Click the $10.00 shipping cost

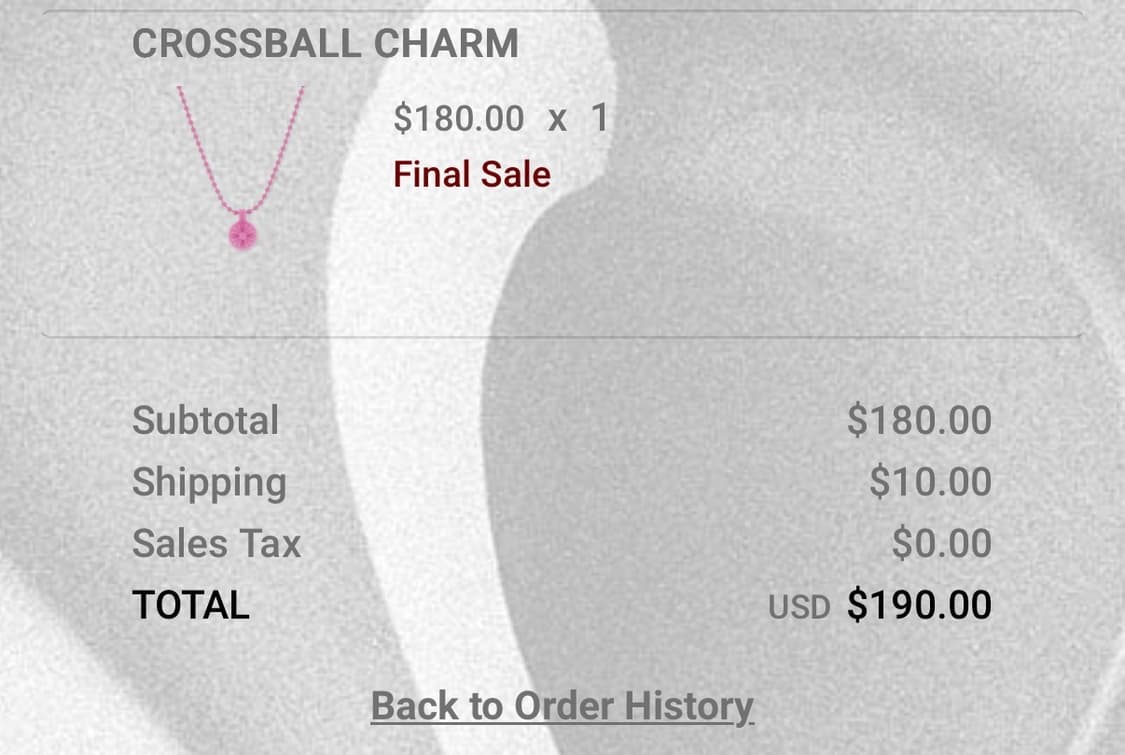click(x=930, y=482)
